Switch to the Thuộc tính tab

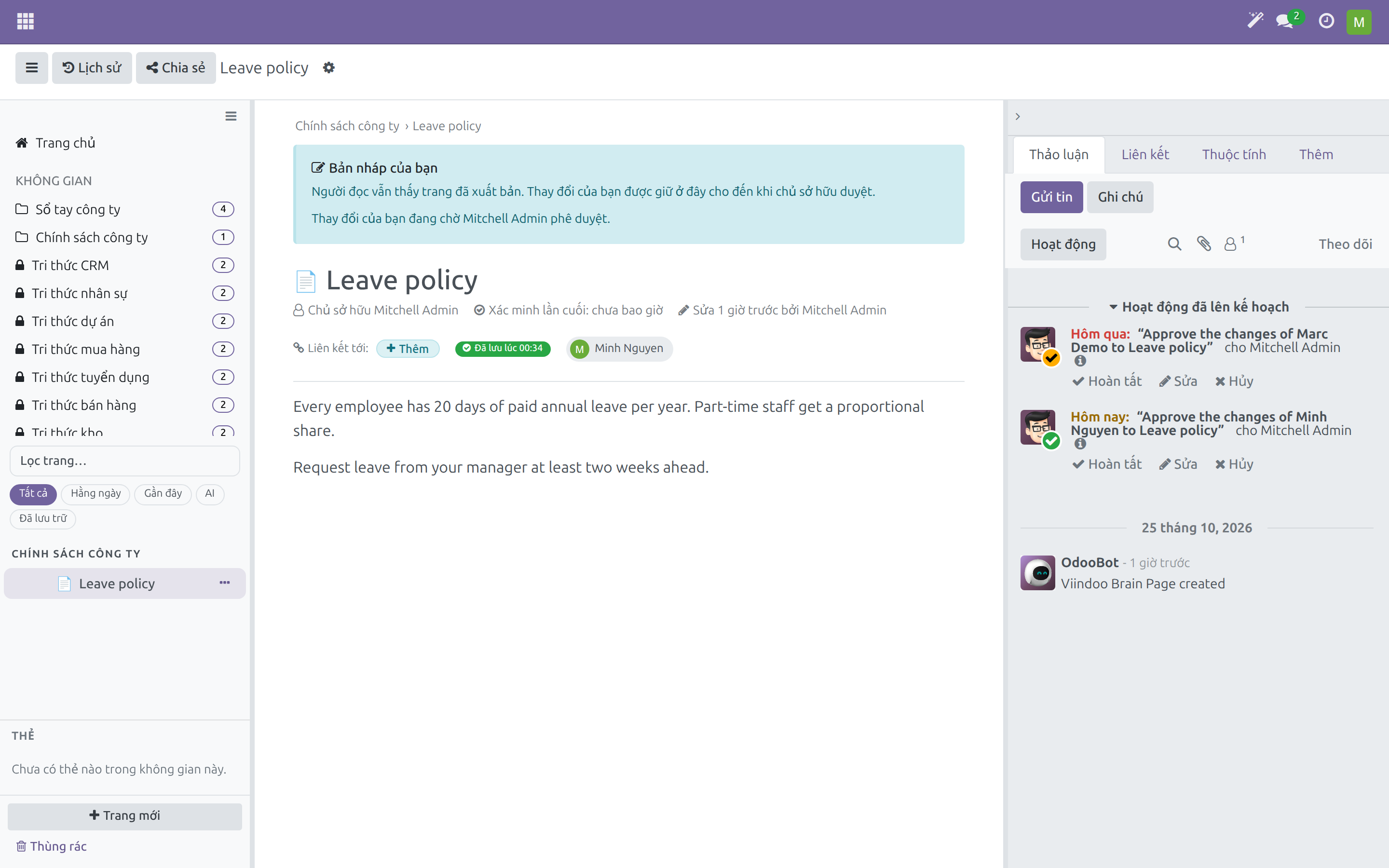pyautogui.click(x=1234, y=154)
